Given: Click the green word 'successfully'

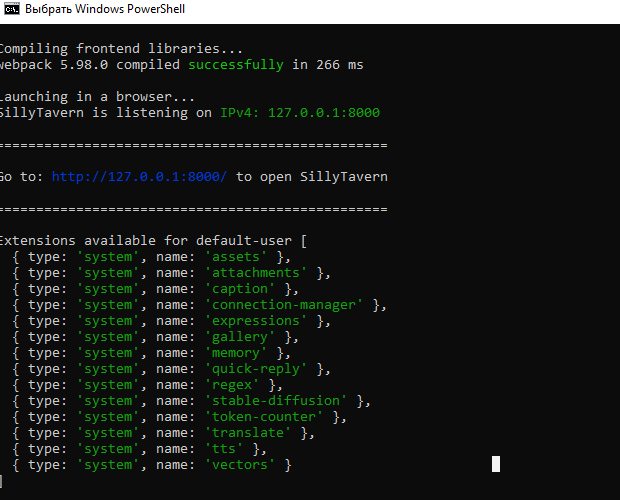Looking at the screenshot, I should click(236, 65).
